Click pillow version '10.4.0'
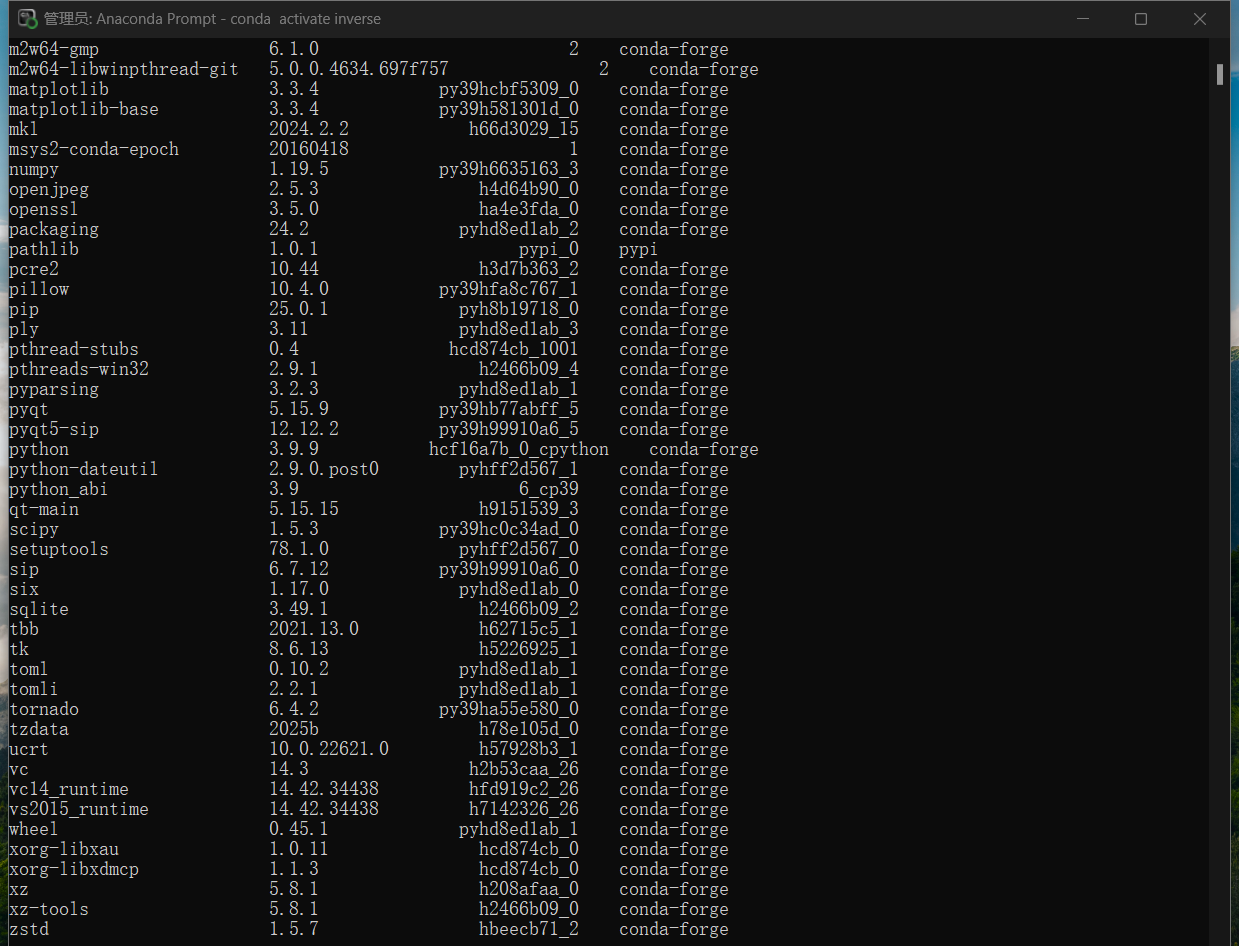This screenshot has width=1239, height=946. click(x=299, y=289)
